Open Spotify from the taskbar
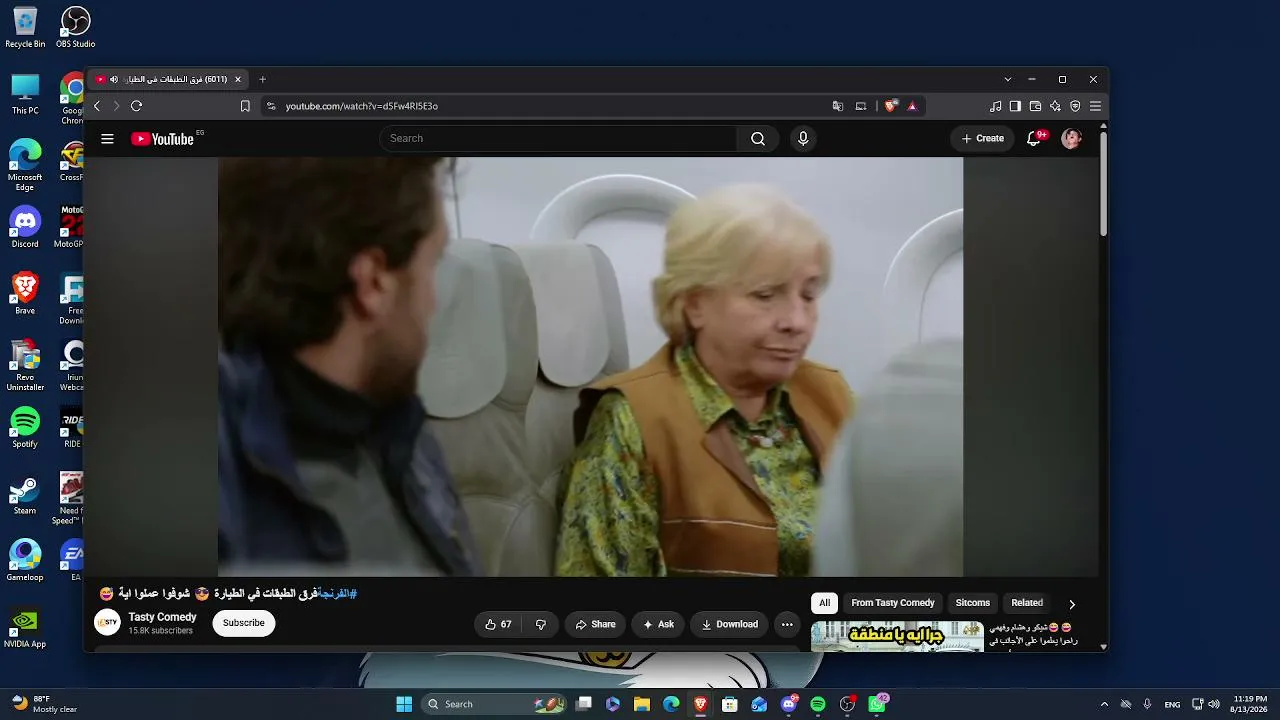Image resolution: width=1280 pixels, height=720 pixels. (x=818, y=704)
